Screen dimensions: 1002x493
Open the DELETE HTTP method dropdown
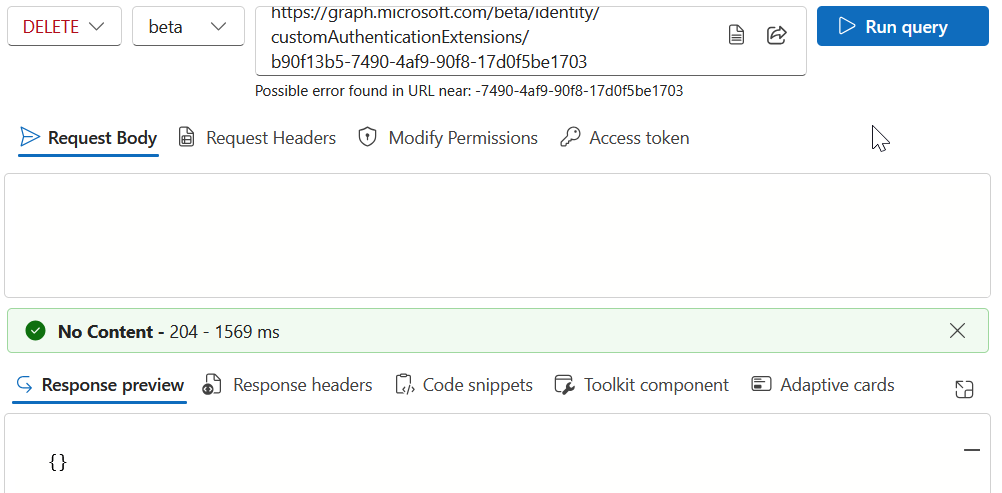click(64, 26)
